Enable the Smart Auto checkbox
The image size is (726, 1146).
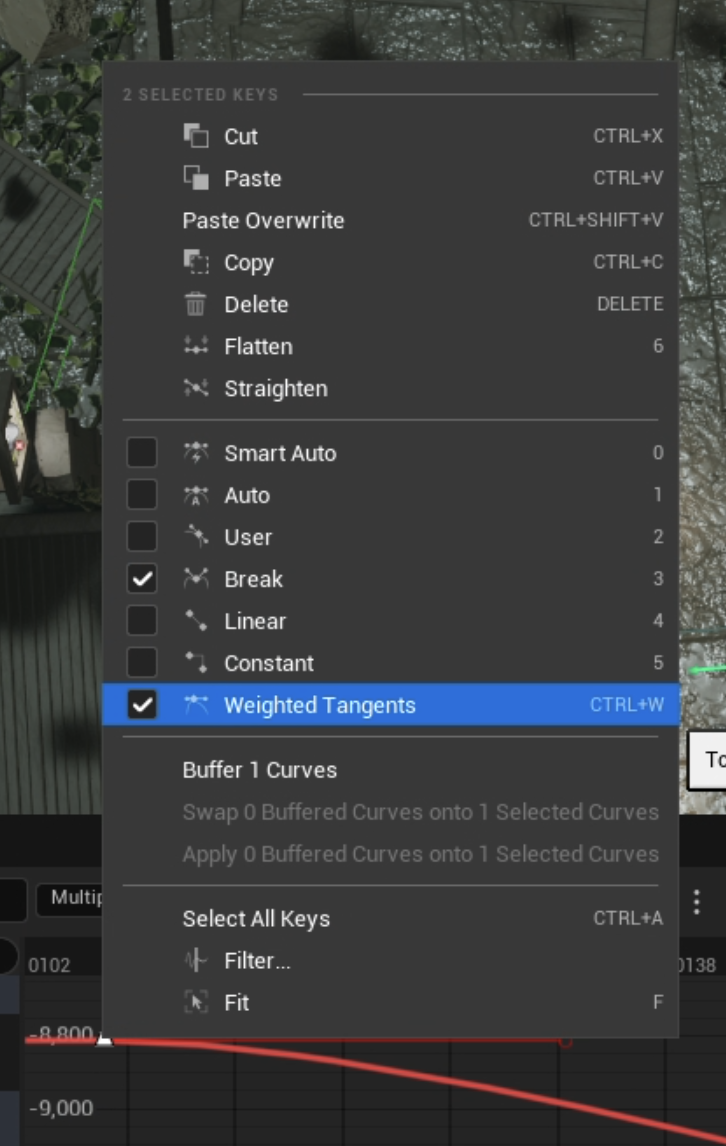click(142, 452)
